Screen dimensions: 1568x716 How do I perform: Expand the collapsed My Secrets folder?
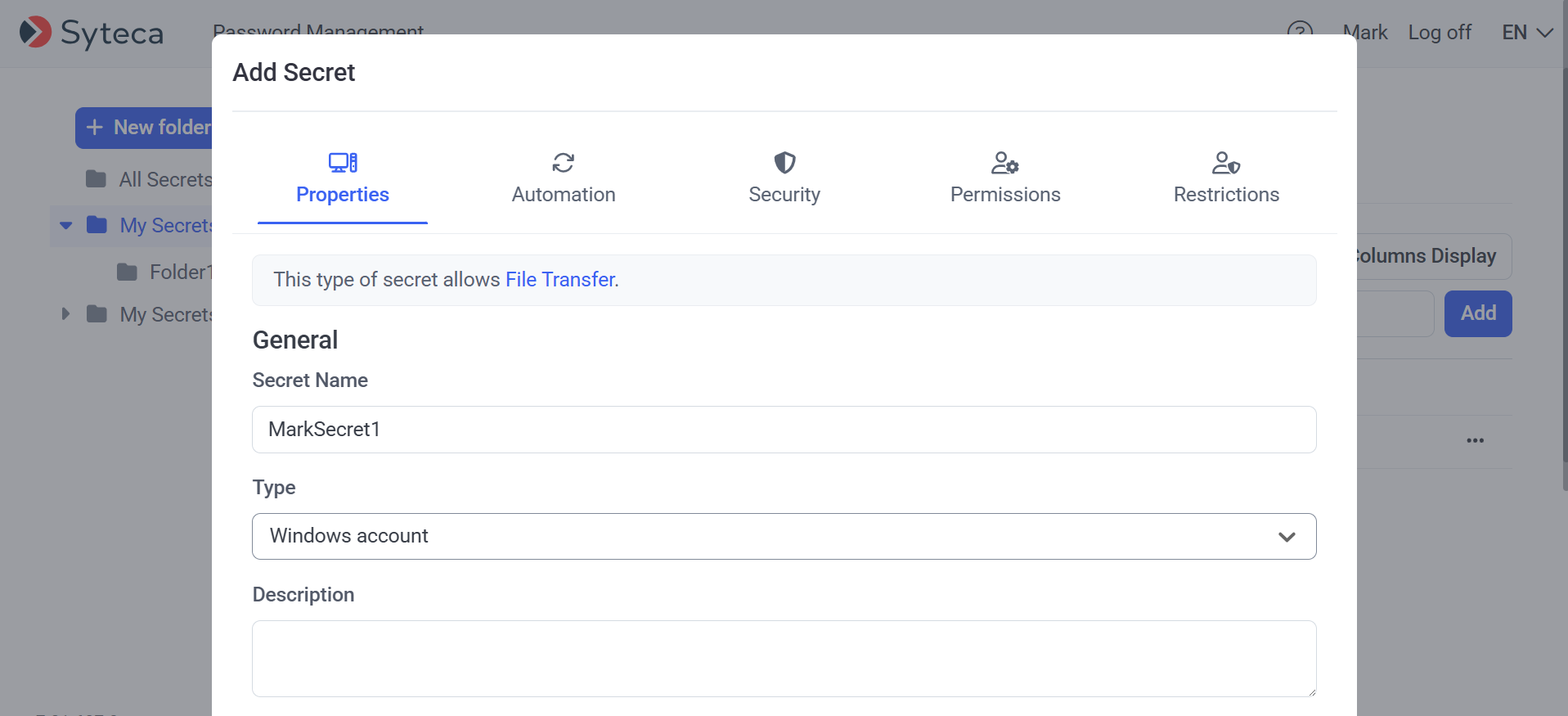click(66, 314)
